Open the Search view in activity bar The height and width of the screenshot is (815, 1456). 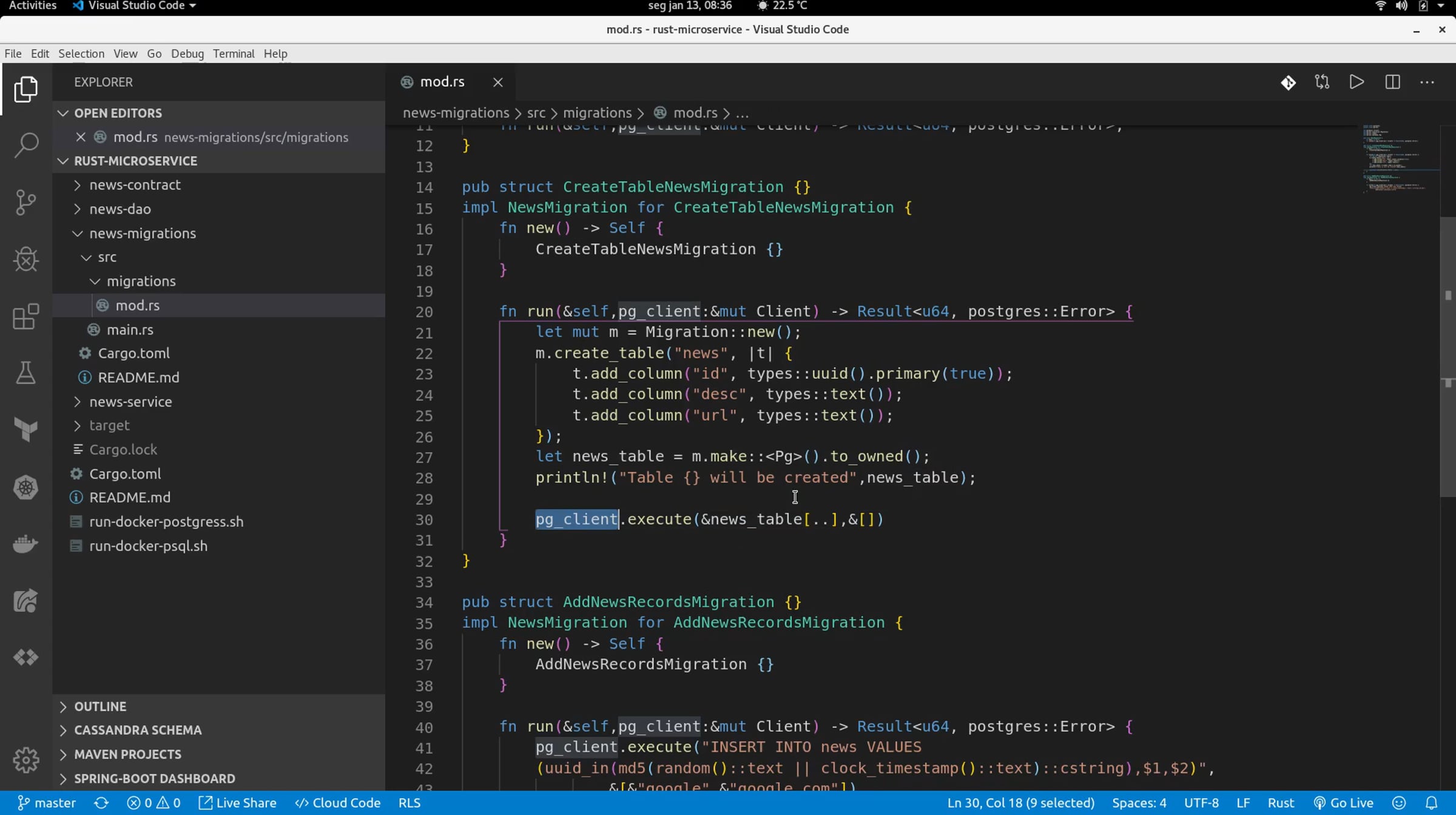(25, 144)
